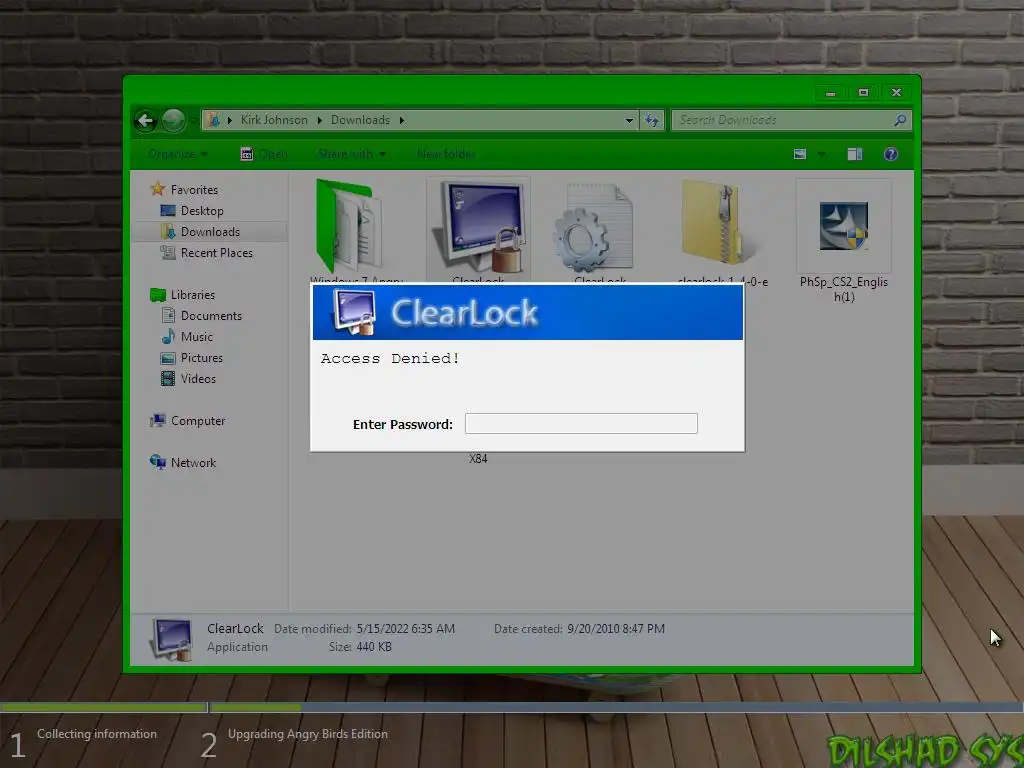Click the Enter Password field in ClearLock
Screen dimensions: 1024x768
pyautogui.click(x=581, y=424)
